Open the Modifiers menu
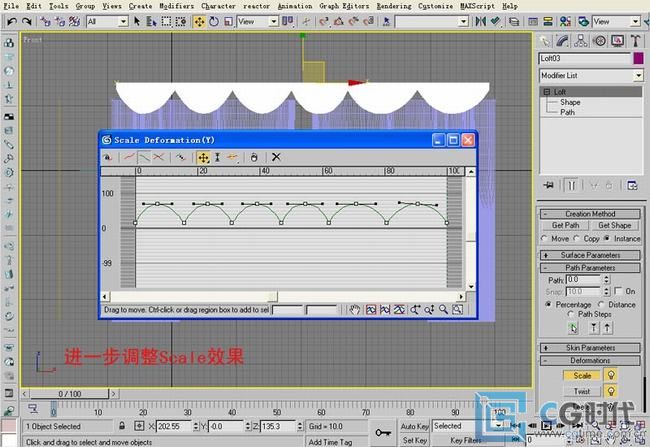Screen dimensions: 650x447 point(176,6)
